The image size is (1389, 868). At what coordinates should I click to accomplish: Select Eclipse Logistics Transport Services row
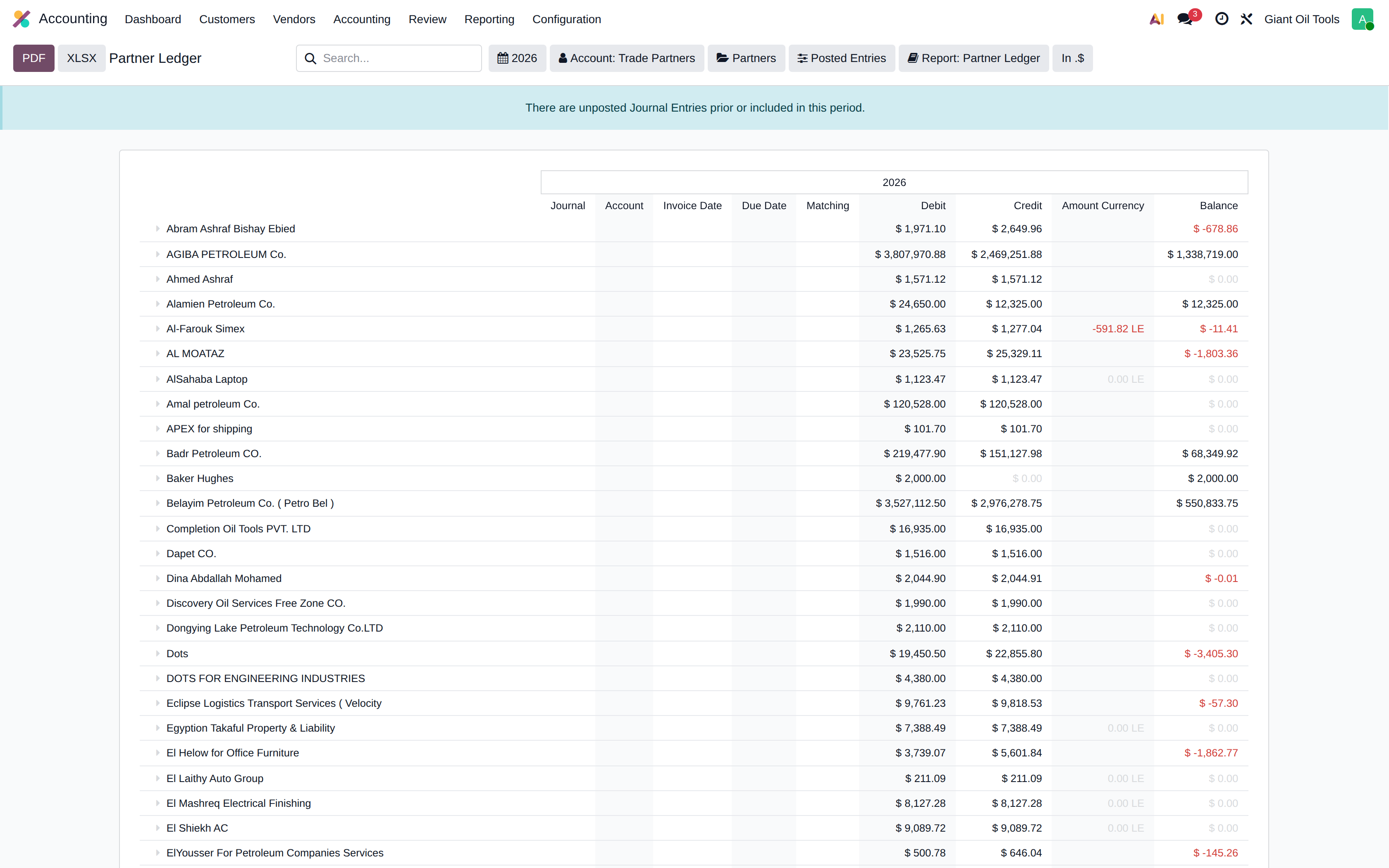274,703
